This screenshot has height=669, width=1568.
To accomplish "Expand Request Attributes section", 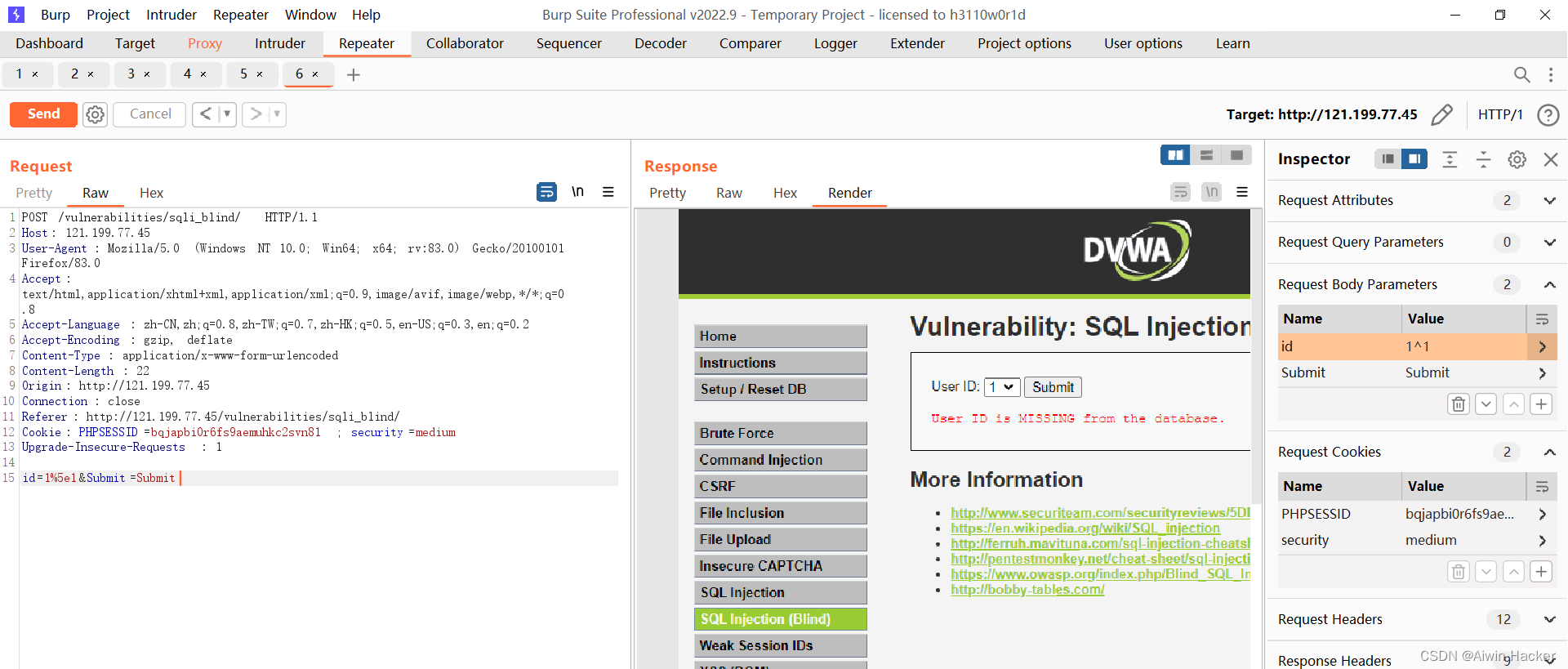I will point(1549,201).
